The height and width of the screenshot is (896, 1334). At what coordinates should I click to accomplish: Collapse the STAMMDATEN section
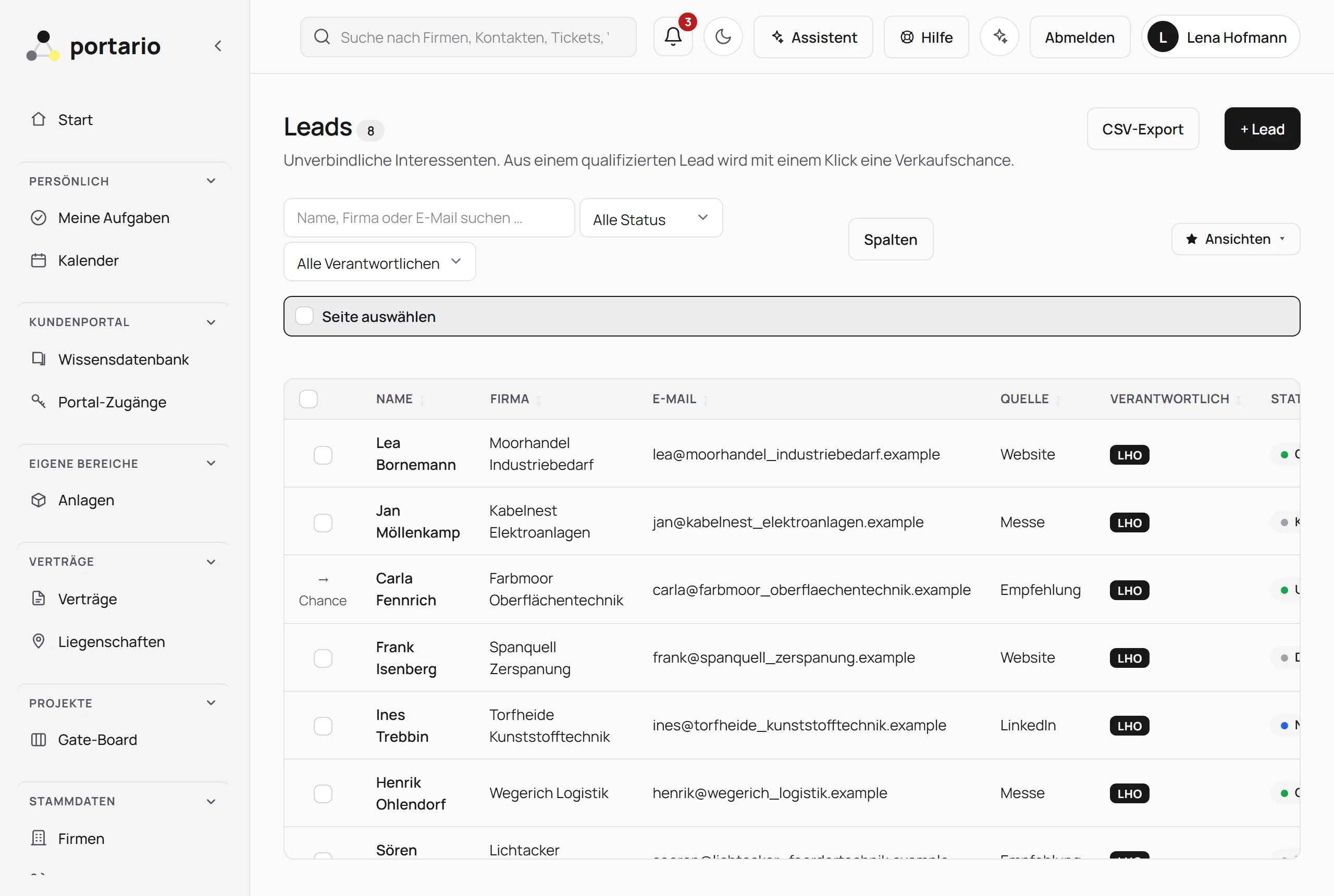click(x=211, y=801)
